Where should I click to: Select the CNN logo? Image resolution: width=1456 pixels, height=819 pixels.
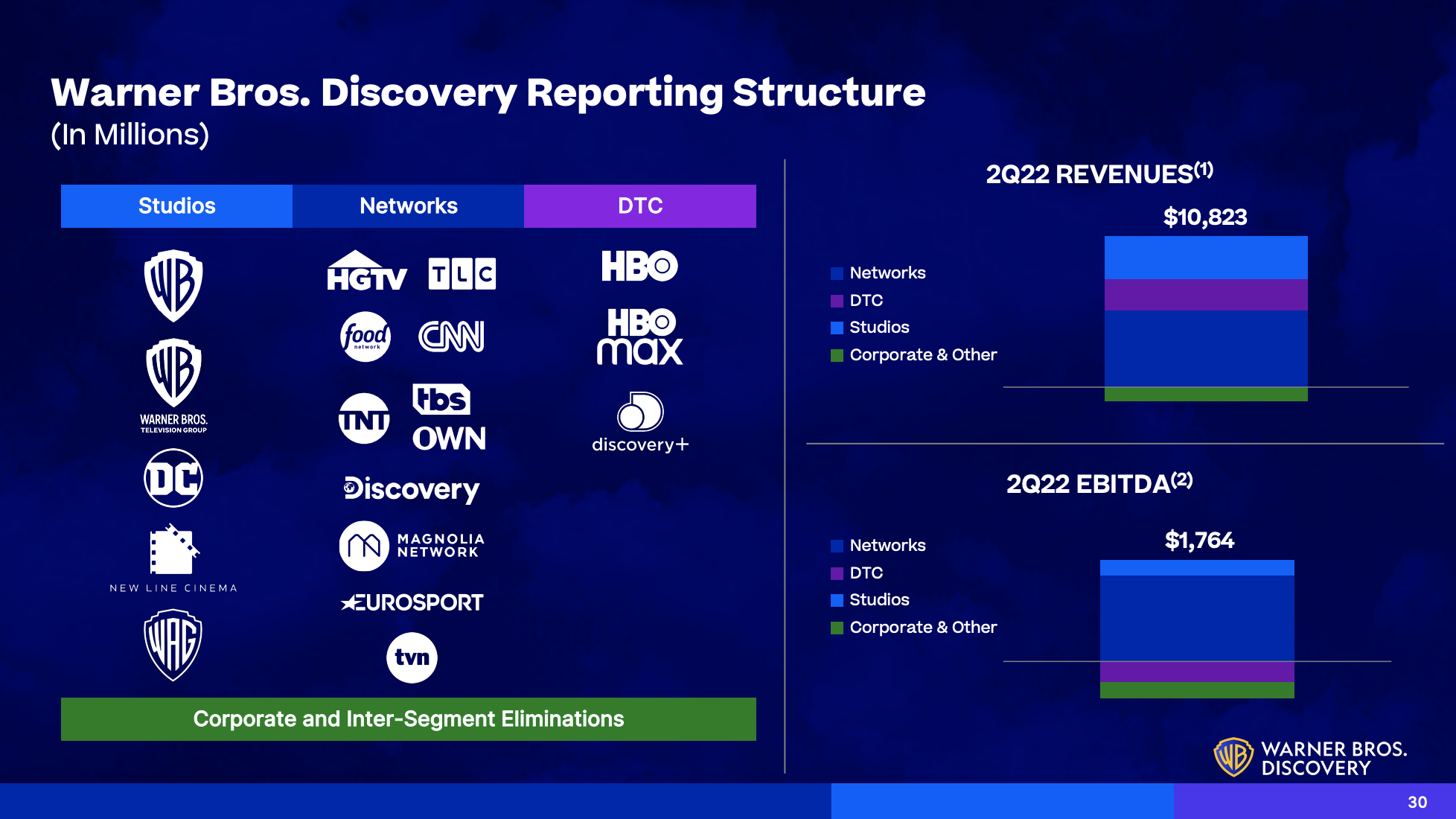click(451, 337)
